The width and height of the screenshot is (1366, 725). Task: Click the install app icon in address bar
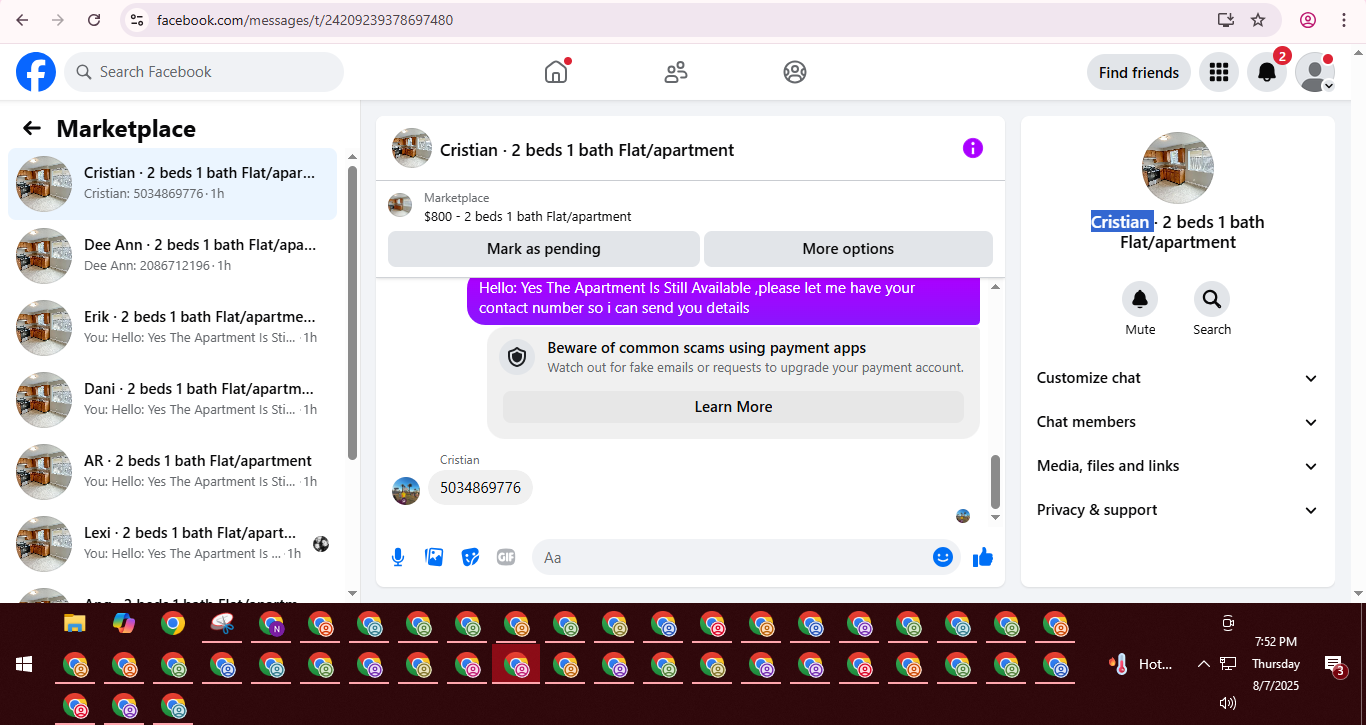(x=1226, y=20)
